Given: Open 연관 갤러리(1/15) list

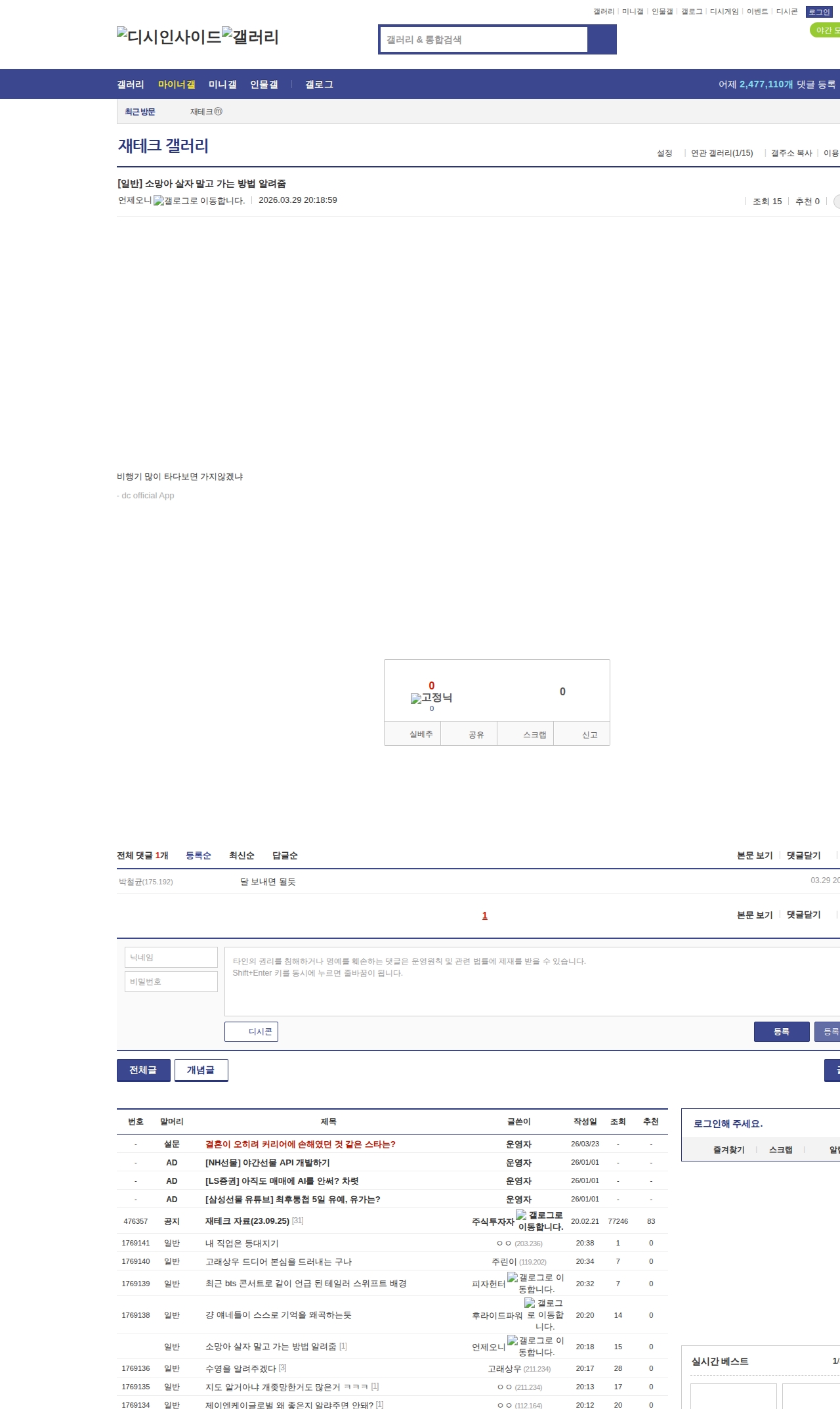Looking at the screenshot, I should (x=722, y=153).
